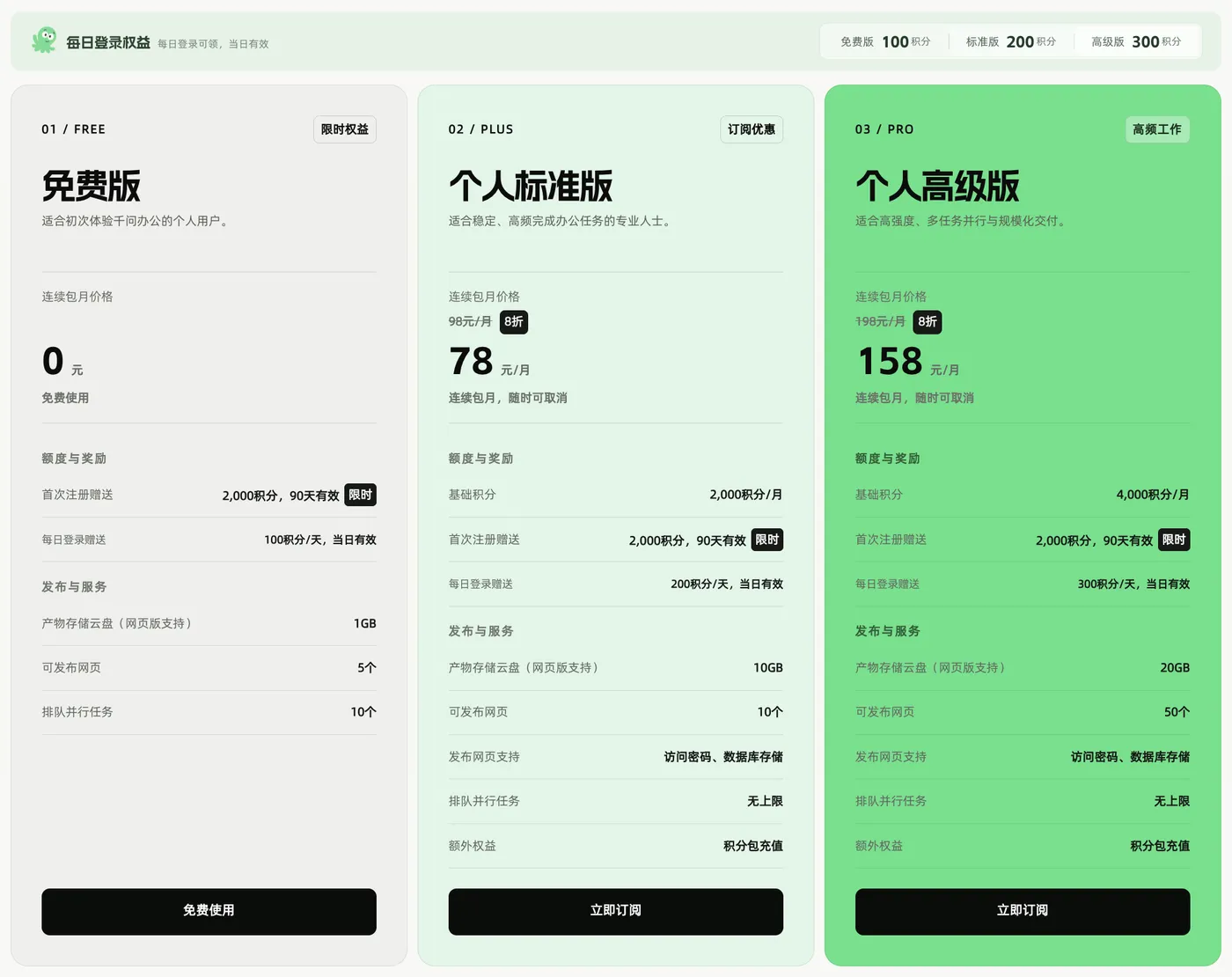1232x977 pixels.
Task: Click the 8折 tag next to 198元/月
Action: click(x=928, y=322)
